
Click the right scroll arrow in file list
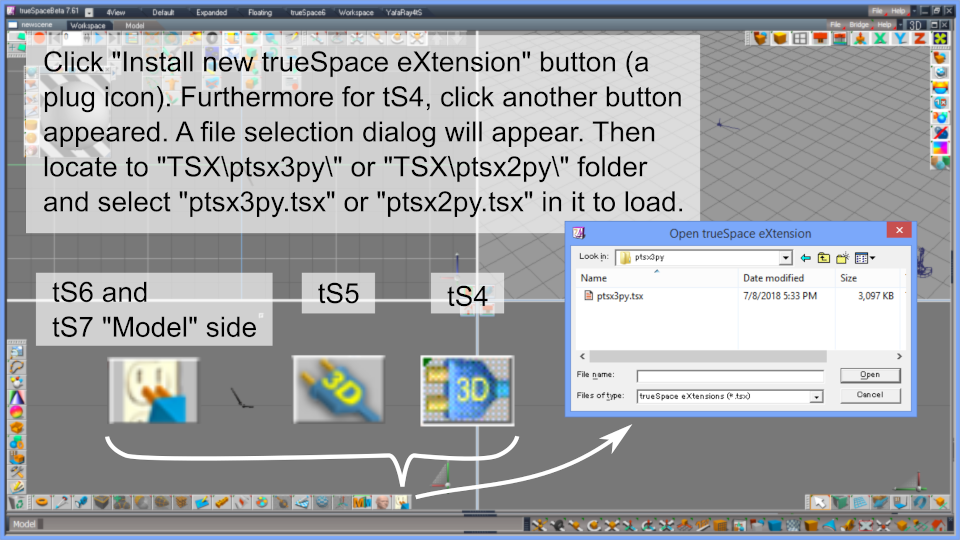(x=899, y=356)
